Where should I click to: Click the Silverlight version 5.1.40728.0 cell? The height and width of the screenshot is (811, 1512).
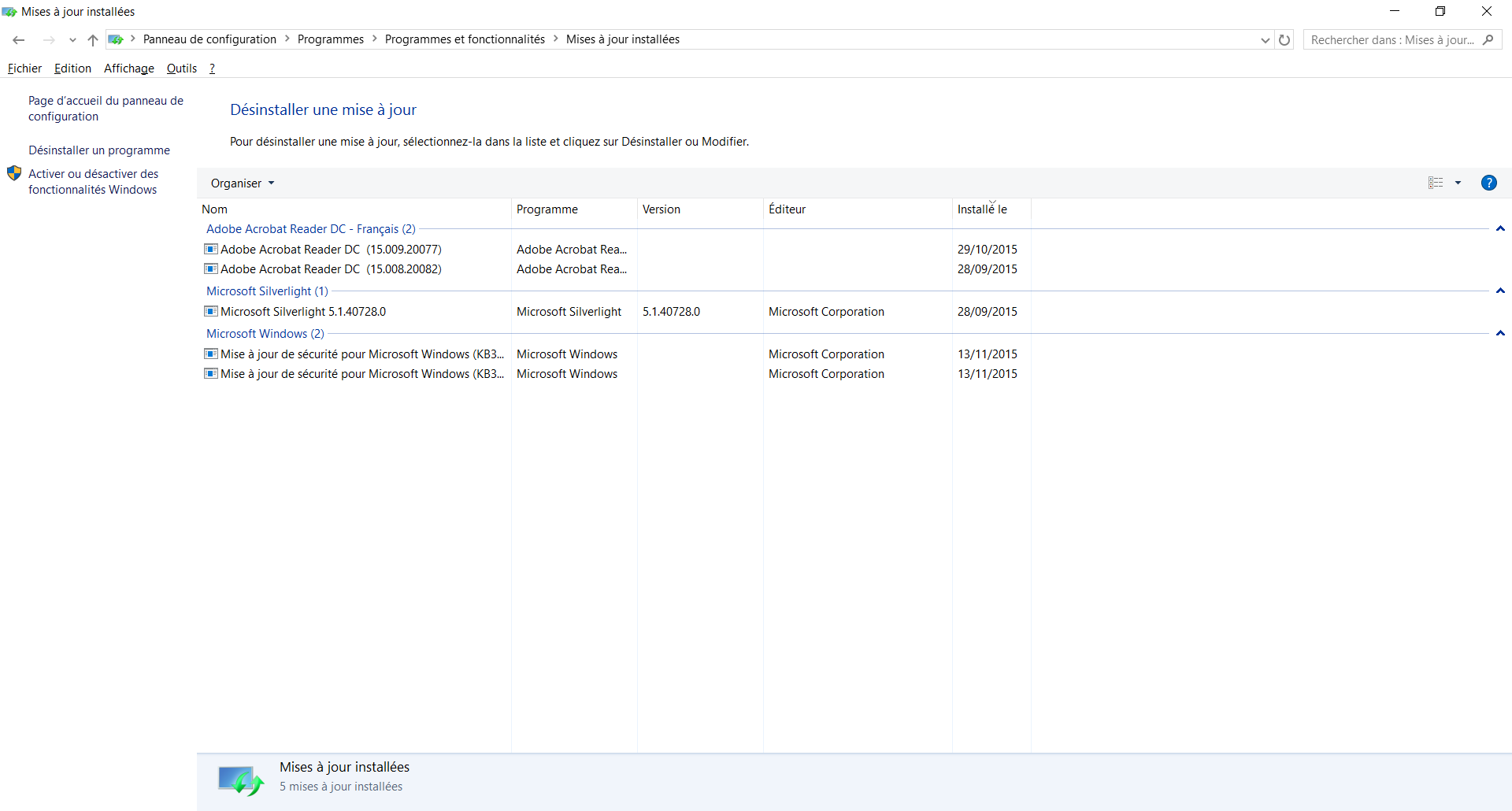click(x=671, y=312)
